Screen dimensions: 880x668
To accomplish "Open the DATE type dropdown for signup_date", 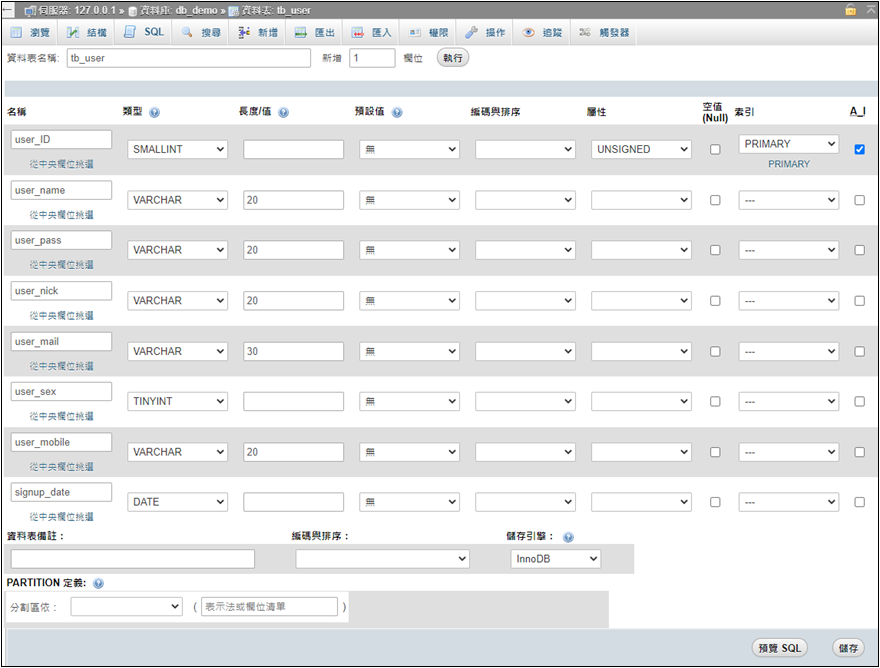I will [177, 502].
